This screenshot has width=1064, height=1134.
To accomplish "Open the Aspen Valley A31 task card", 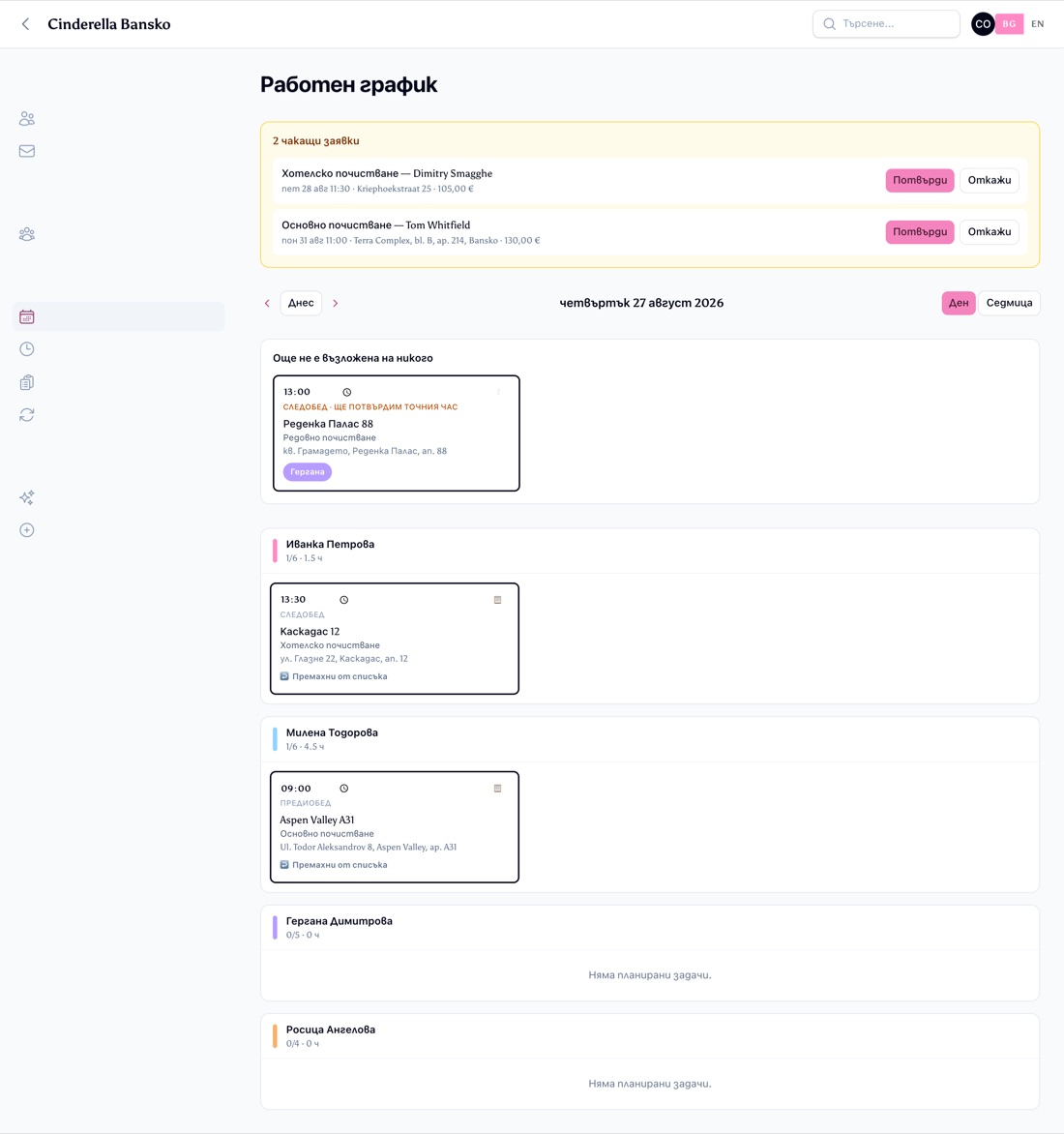I will (395, 827).
